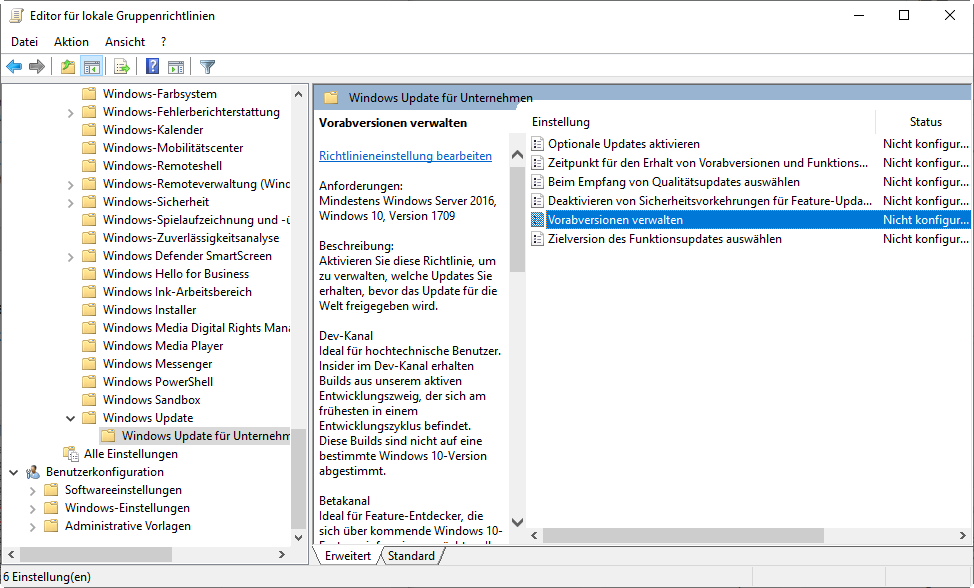Open the Aktion menu
Viewport: 974px width, 588px height.
click(x=71, y=42)
